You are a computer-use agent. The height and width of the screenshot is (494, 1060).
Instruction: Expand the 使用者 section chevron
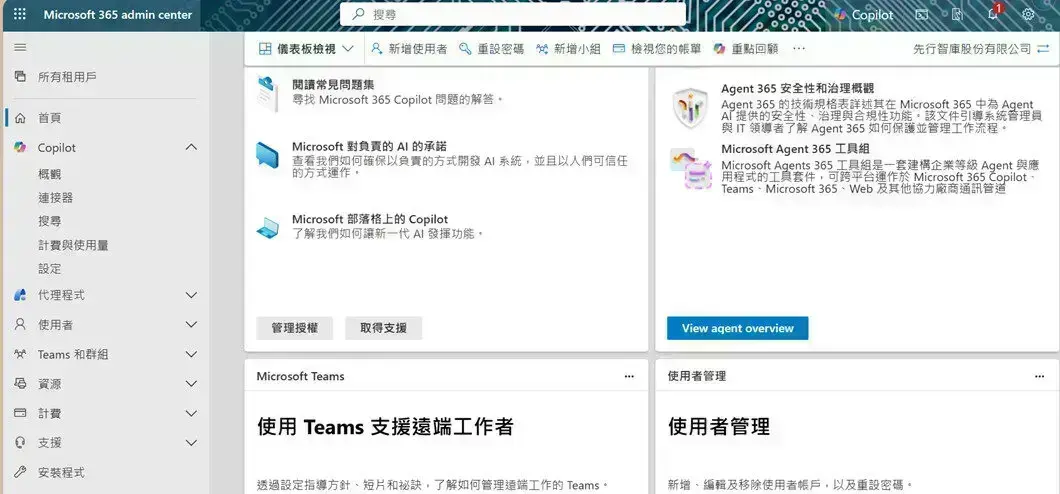click(191, 324)
